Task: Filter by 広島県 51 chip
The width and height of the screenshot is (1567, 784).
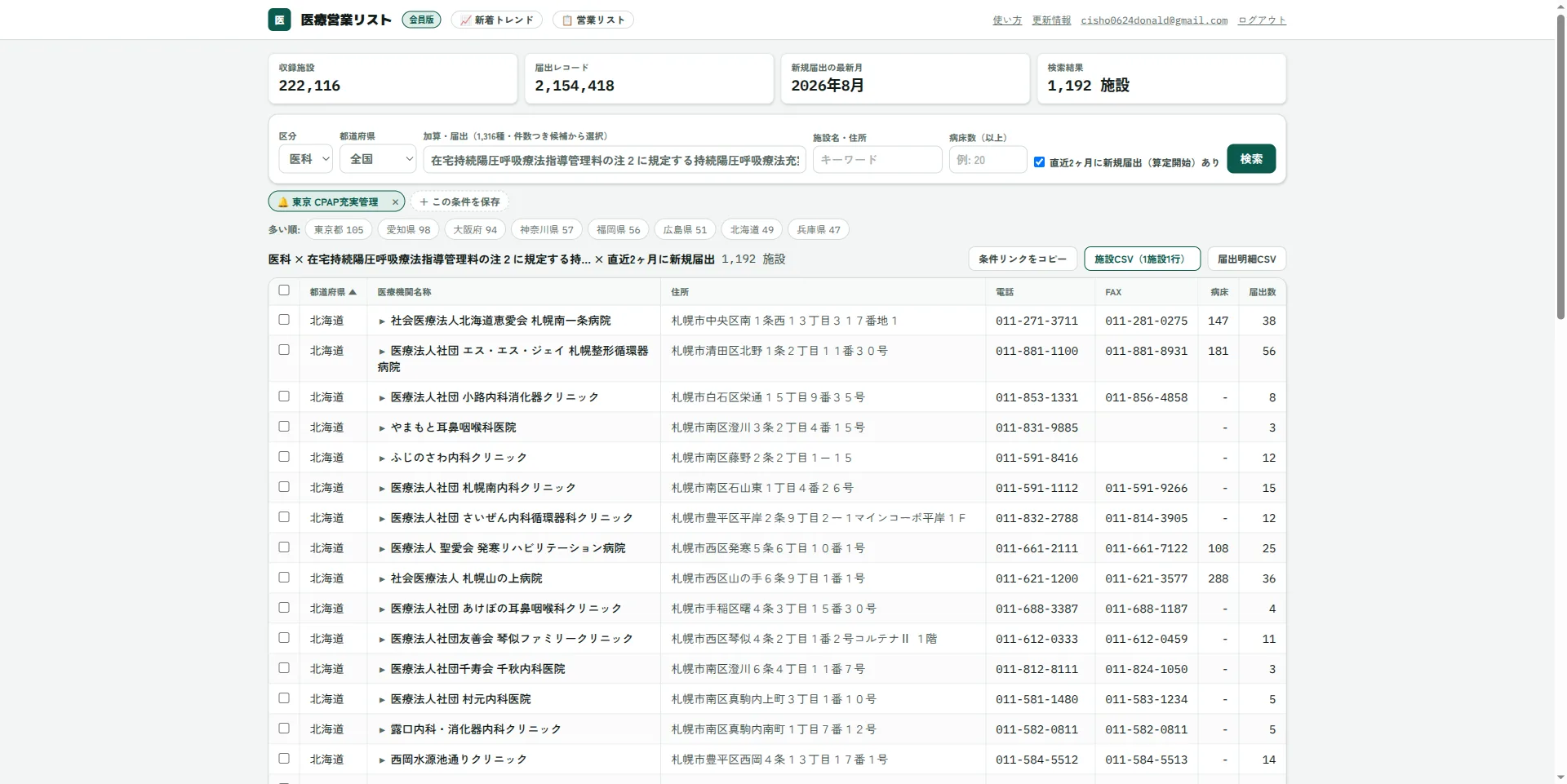Action: coord(685,230)
